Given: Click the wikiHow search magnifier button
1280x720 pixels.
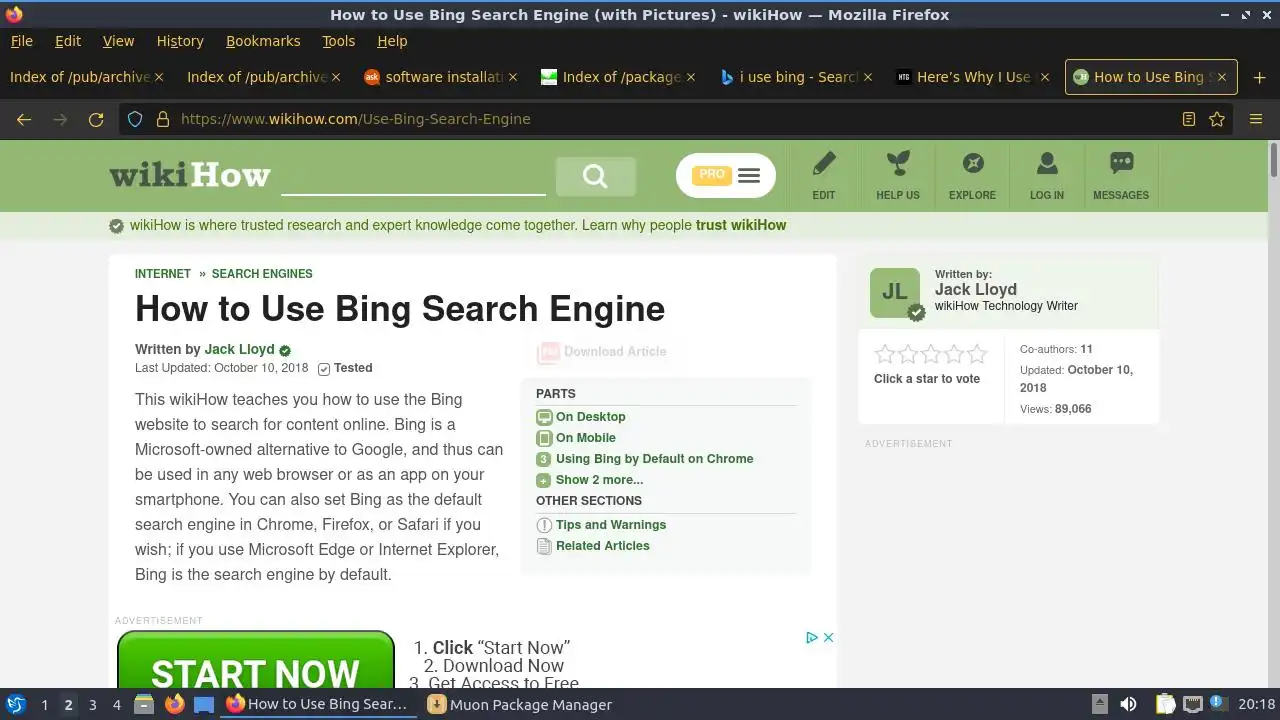Looking at the screenshot, I should click(x=595, y=177).
